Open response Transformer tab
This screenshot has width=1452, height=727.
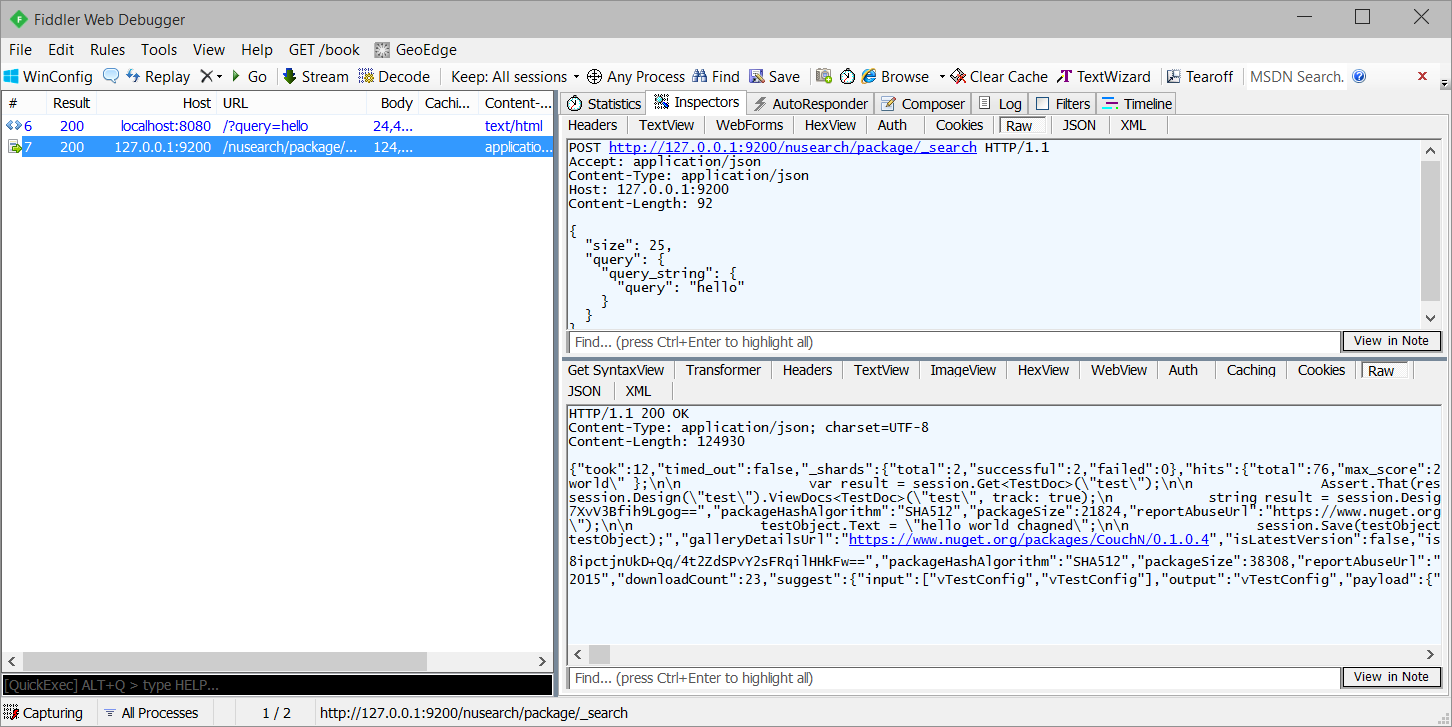click(723, 370)
